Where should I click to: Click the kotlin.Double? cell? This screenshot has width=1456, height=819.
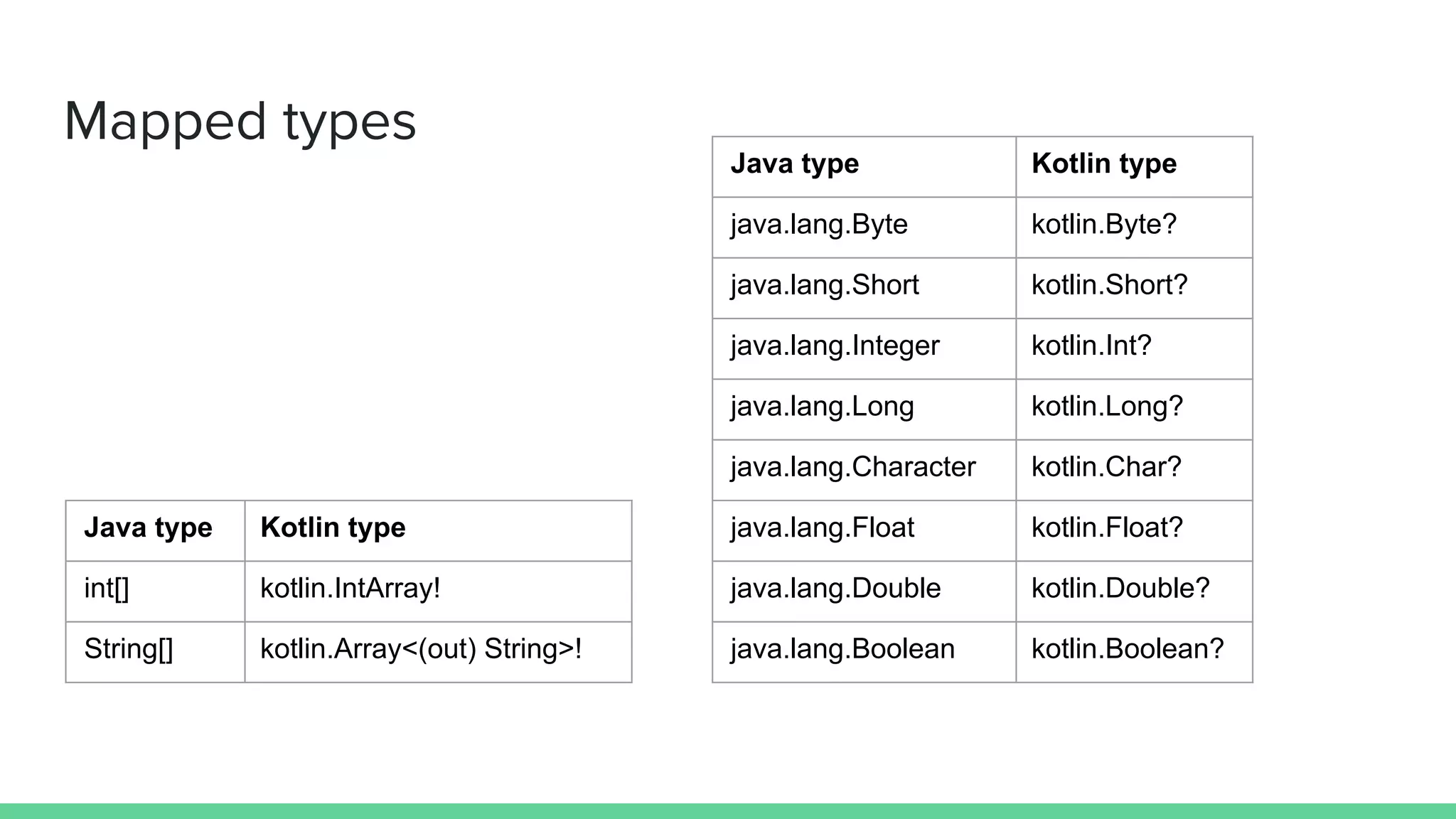1120,589
